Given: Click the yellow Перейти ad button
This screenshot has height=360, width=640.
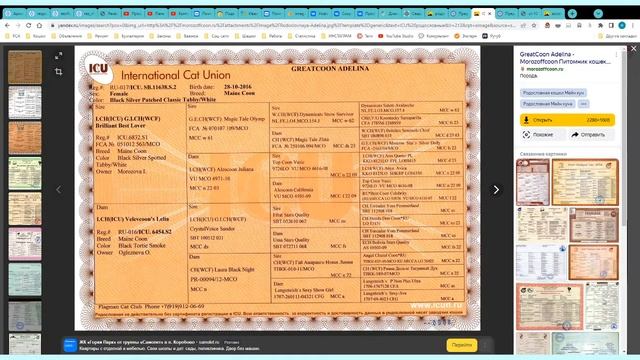Looking at the screenshot, I should (x=462, y=345).
